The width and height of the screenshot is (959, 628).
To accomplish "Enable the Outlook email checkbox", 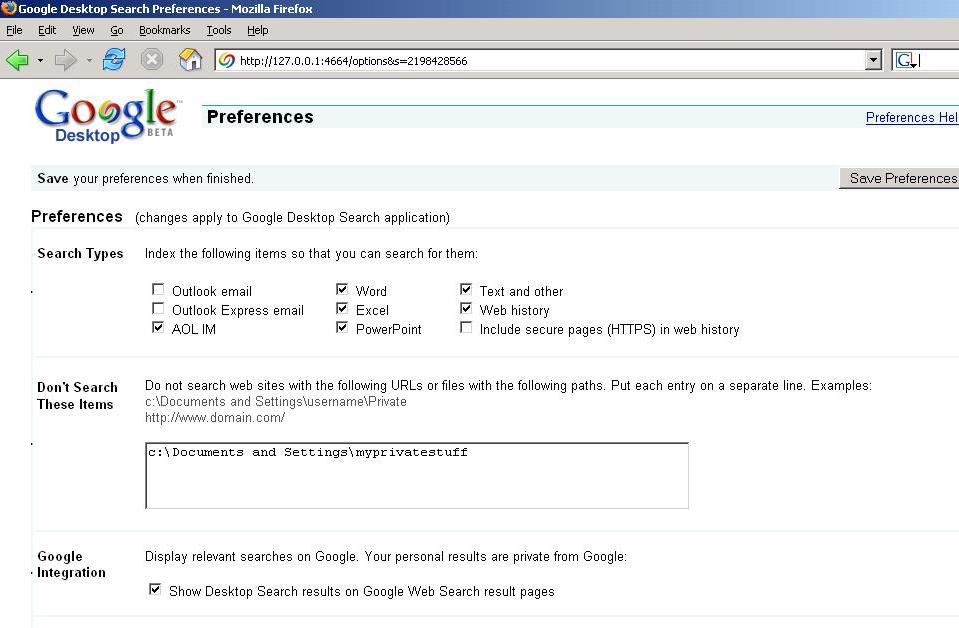I will (x=158, y=289).
